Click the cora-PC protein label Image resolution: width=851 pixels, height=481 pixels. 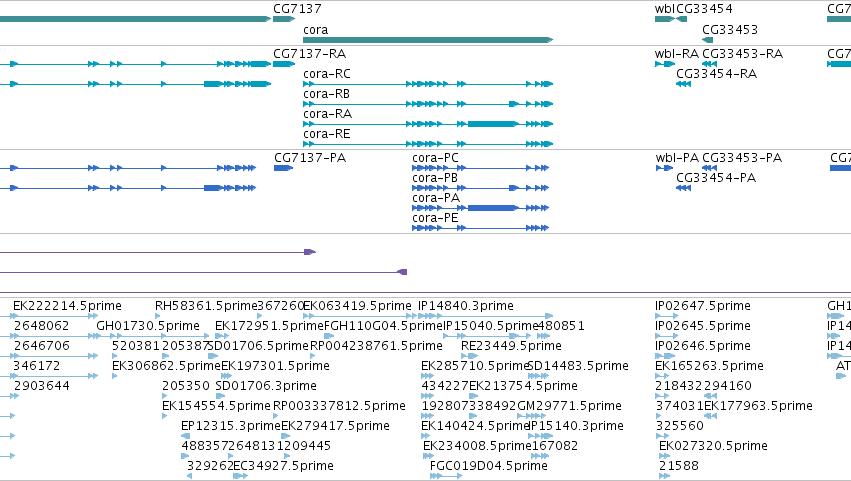coord(435,158)
